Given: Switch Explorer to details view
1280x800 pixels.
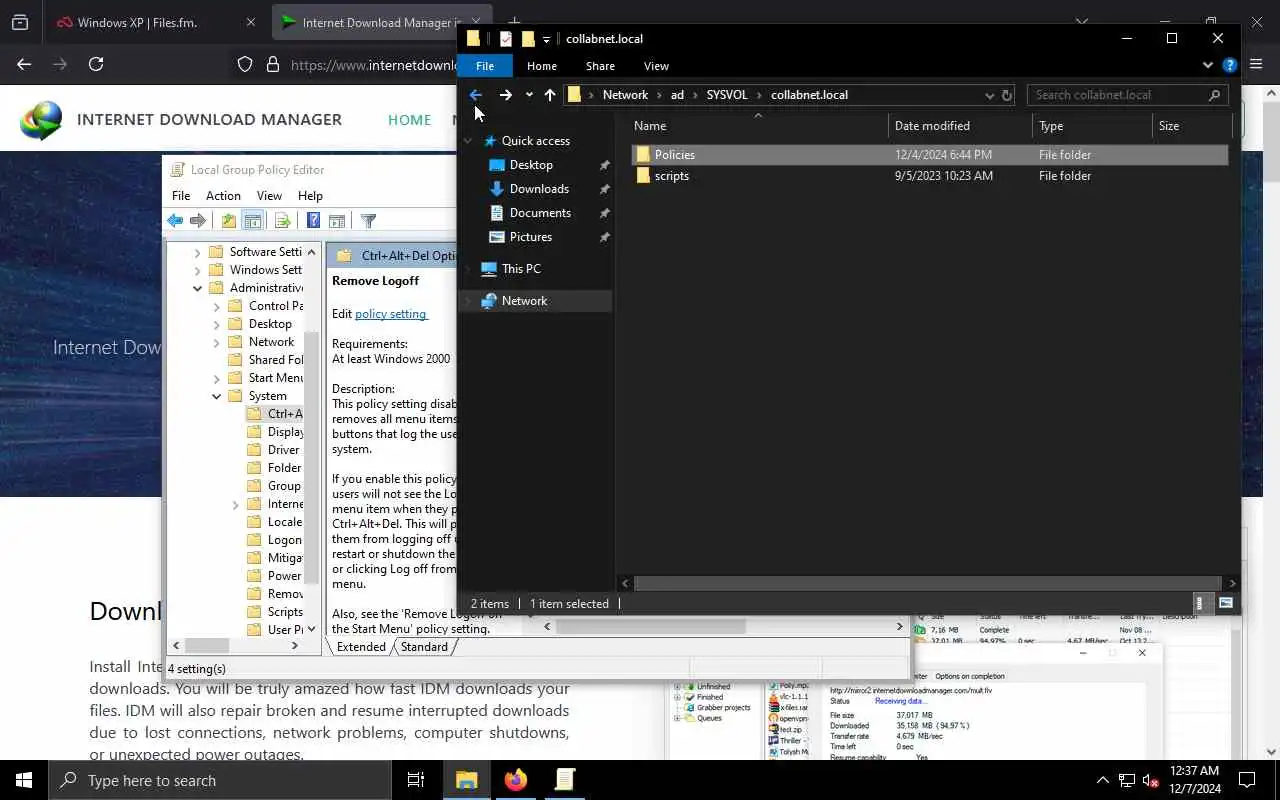Looking at the screenshot, I should (x=1200, y=603).
